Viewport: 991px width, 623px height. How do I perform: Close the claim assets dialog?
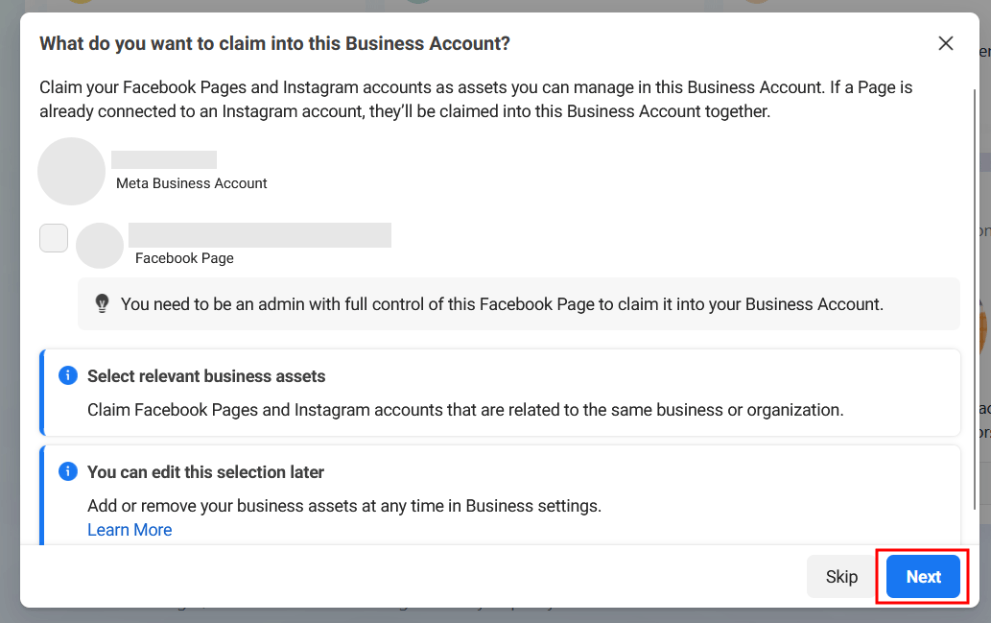(945, 44)
